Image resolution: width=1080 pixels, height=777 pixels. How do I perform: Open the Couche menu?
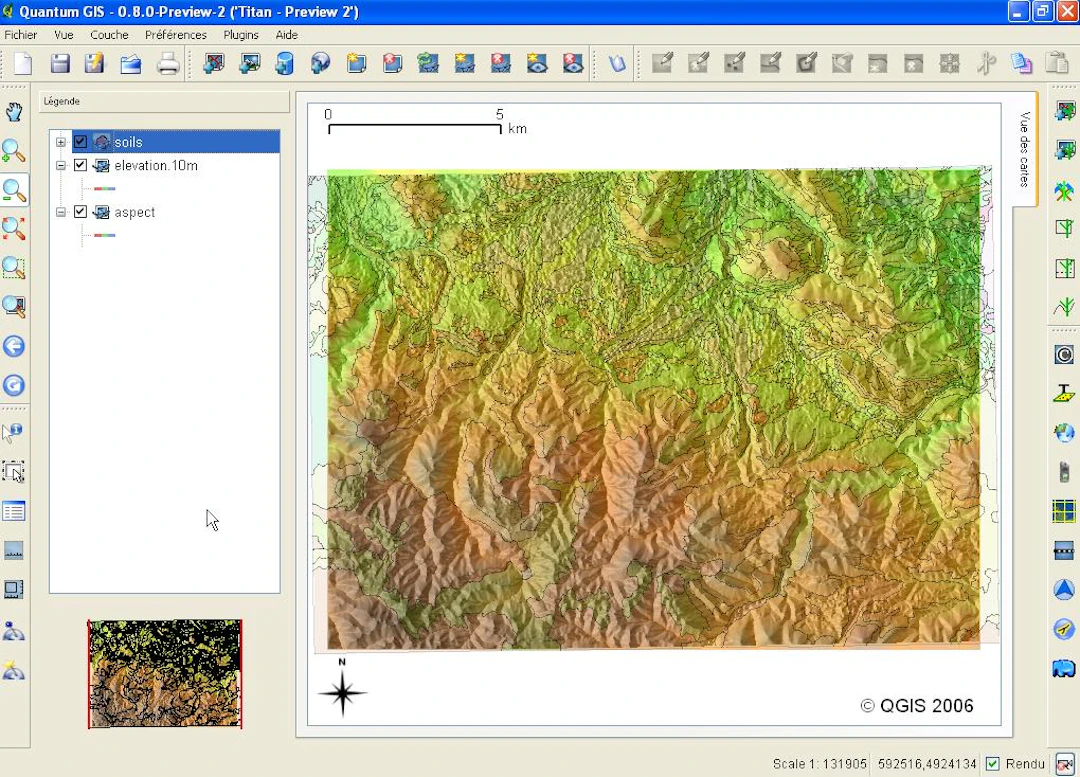pos(108,35)
